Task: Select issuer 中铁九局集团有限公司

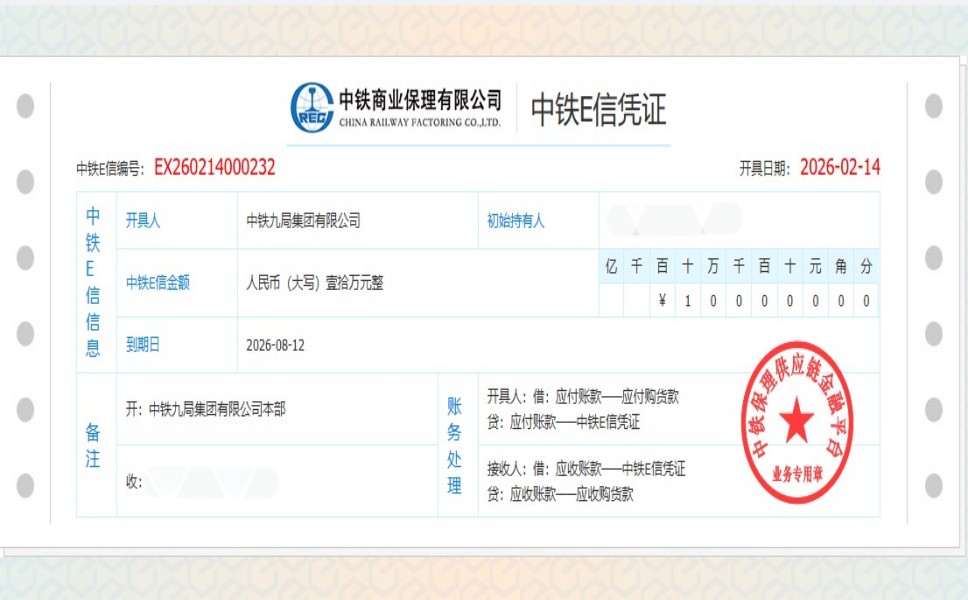Action: point(303,220)
